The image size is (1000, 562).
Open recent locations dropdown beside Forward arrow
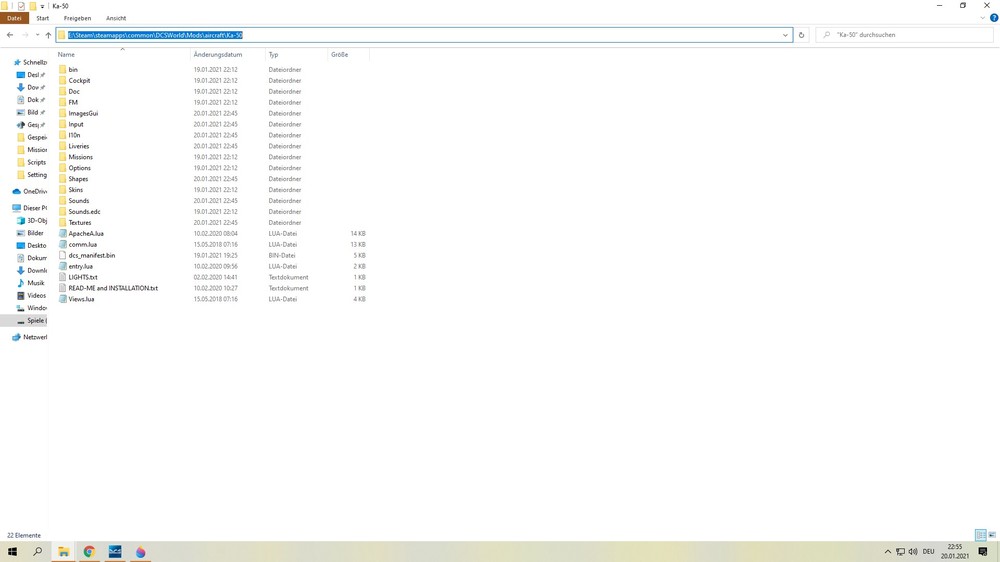coord(37,35)
